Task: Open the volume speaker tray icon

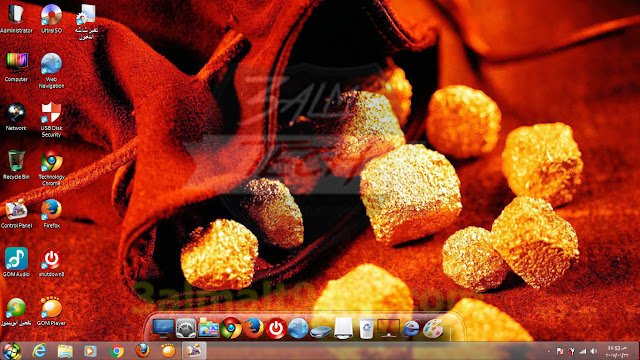Action: click(x=594, y=351)
